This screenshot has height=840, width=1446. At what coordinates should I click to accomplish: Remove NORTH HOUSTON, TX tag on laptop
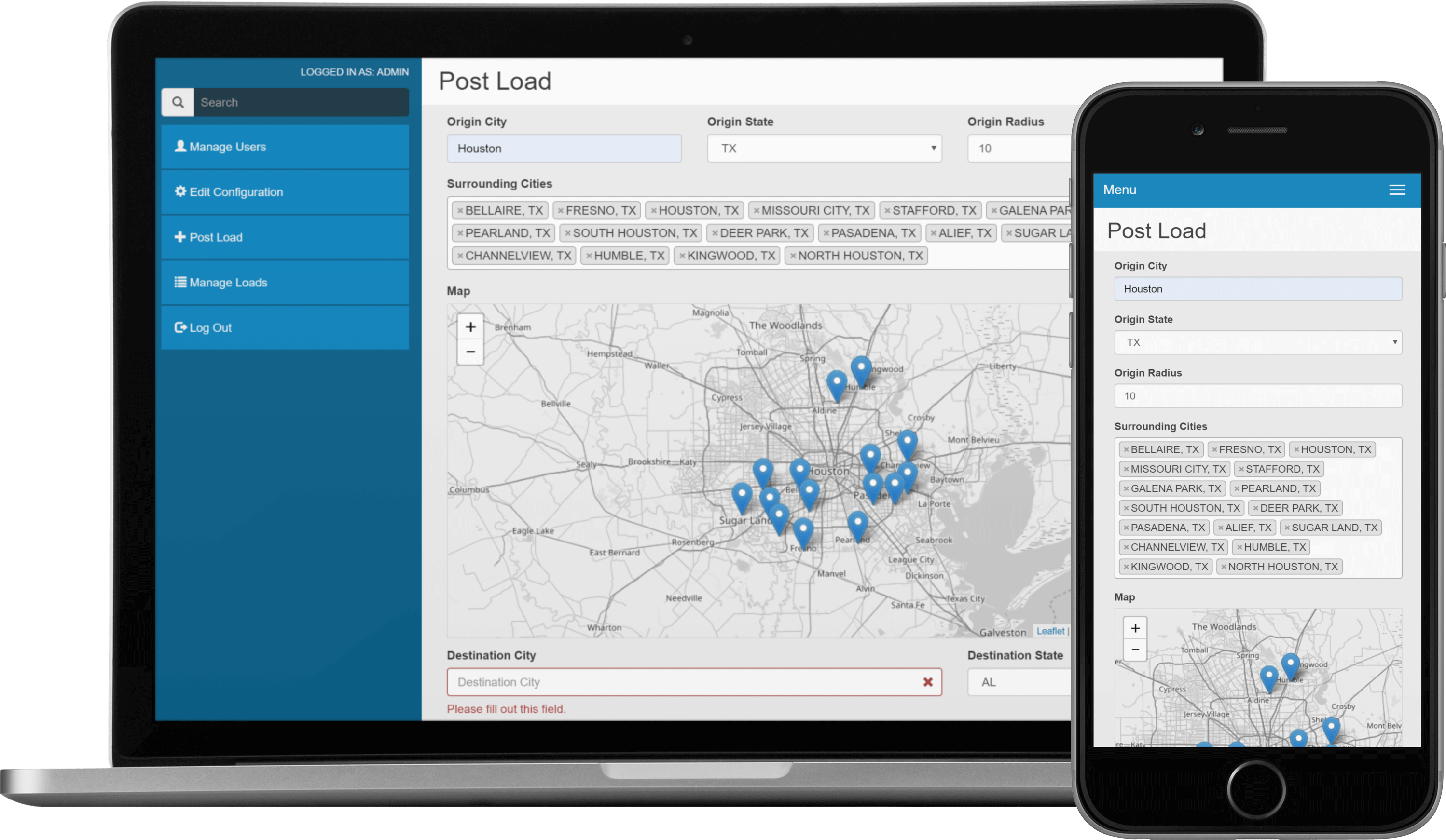(793, 256)
